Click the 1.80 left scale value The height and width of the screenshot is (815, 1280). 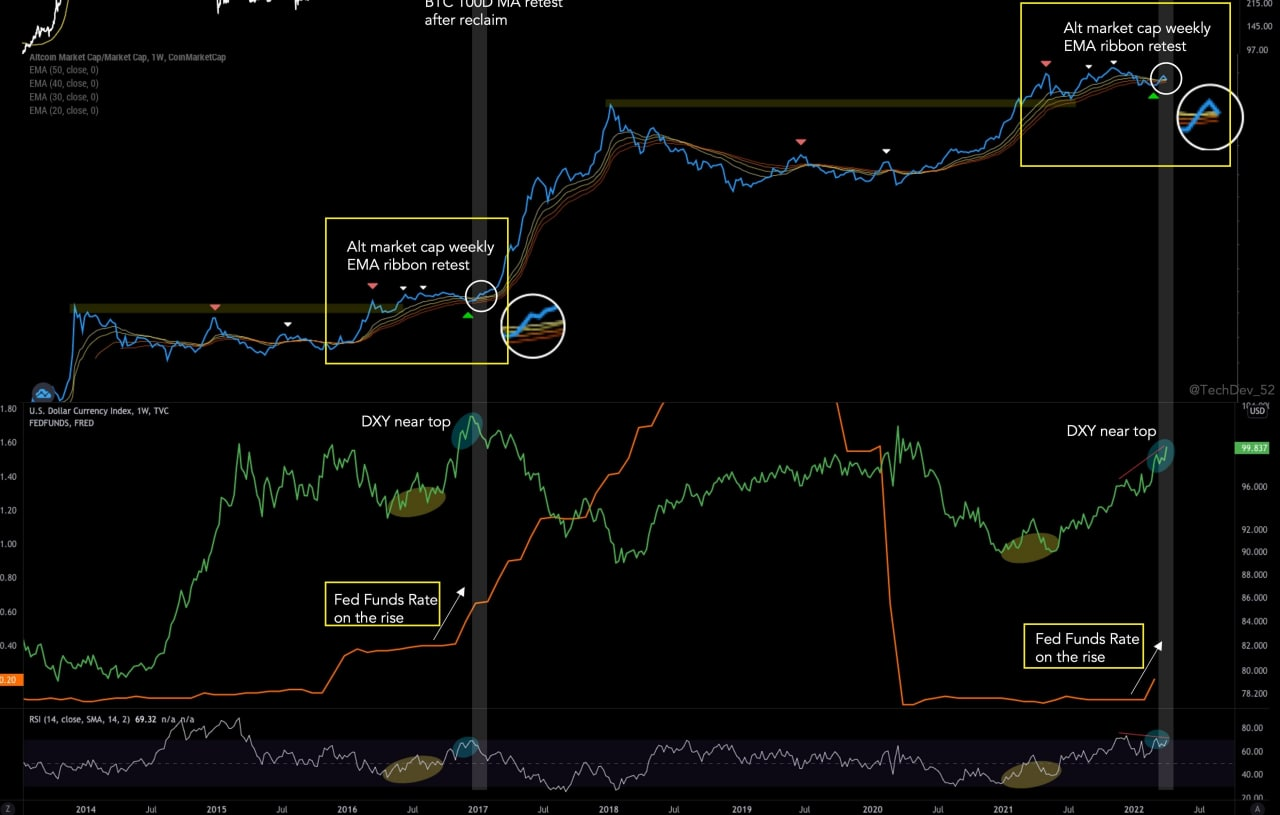point(9,409)
